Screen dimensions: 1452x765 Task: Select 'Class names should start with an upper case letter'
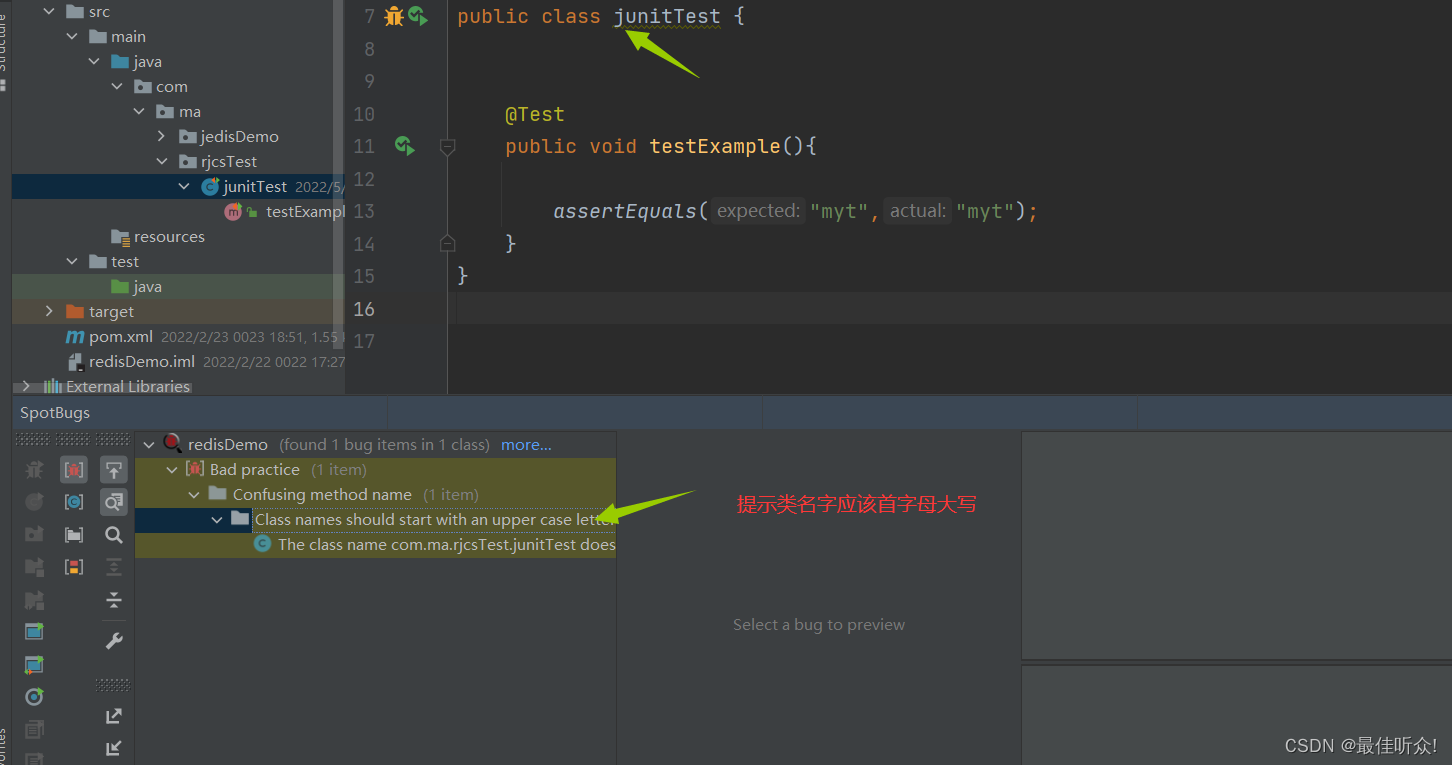pyautogui.click(x=434, y=519)
